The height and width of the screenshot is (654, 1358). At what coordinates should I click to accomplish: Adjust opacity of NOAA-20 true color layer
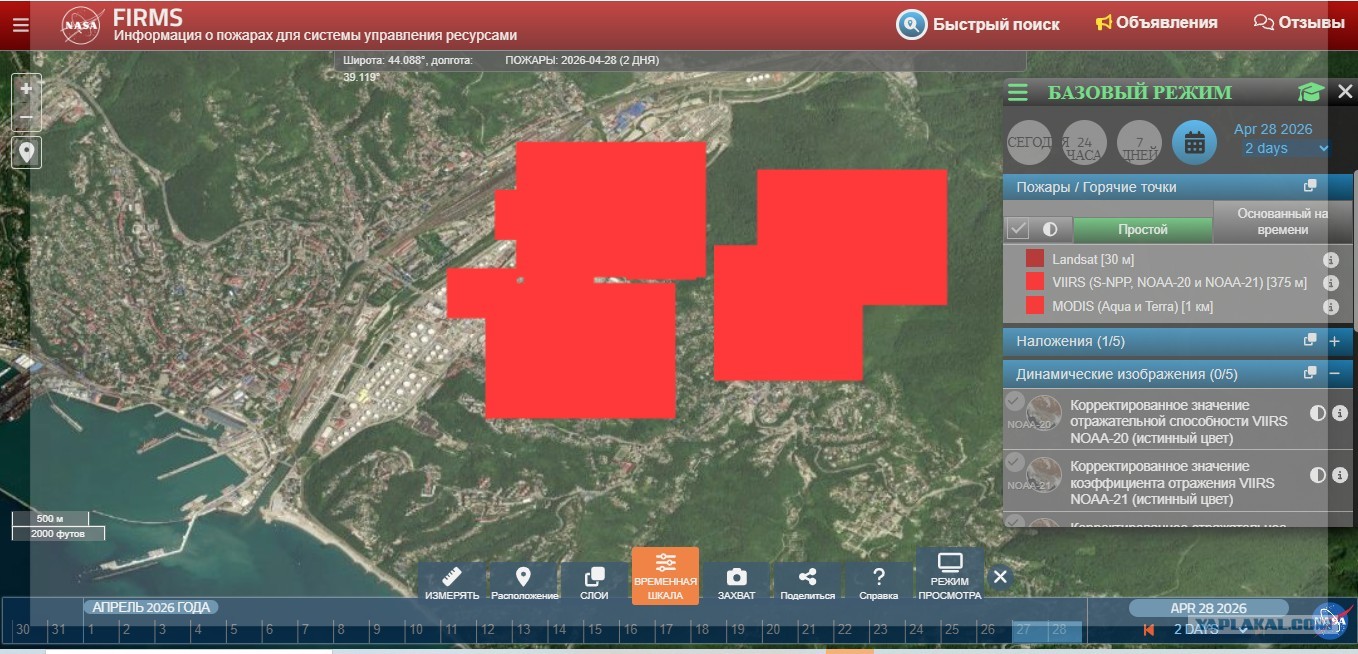click(1318, 413)
